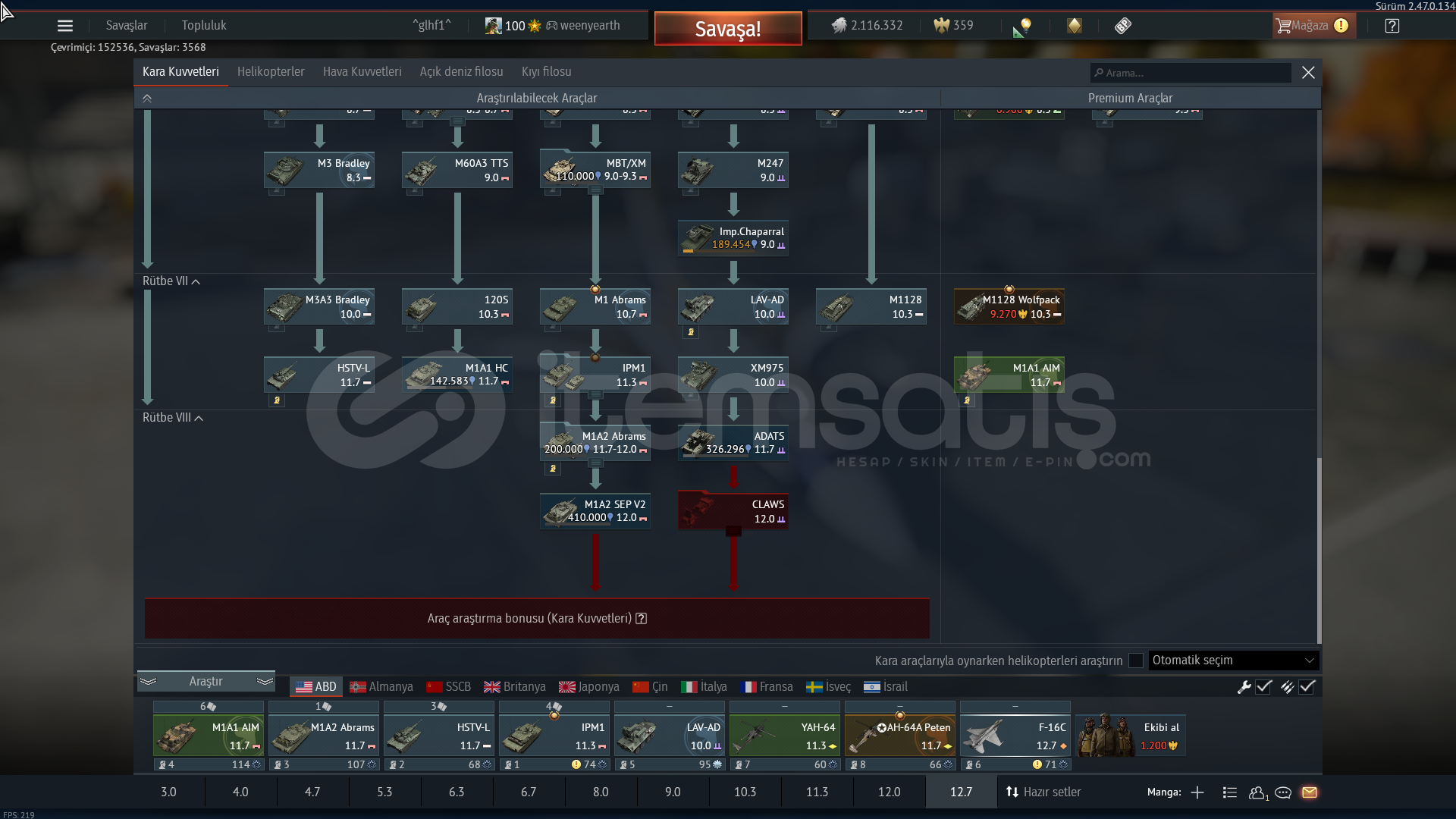Open the hamburger main menu

point(65,26)
